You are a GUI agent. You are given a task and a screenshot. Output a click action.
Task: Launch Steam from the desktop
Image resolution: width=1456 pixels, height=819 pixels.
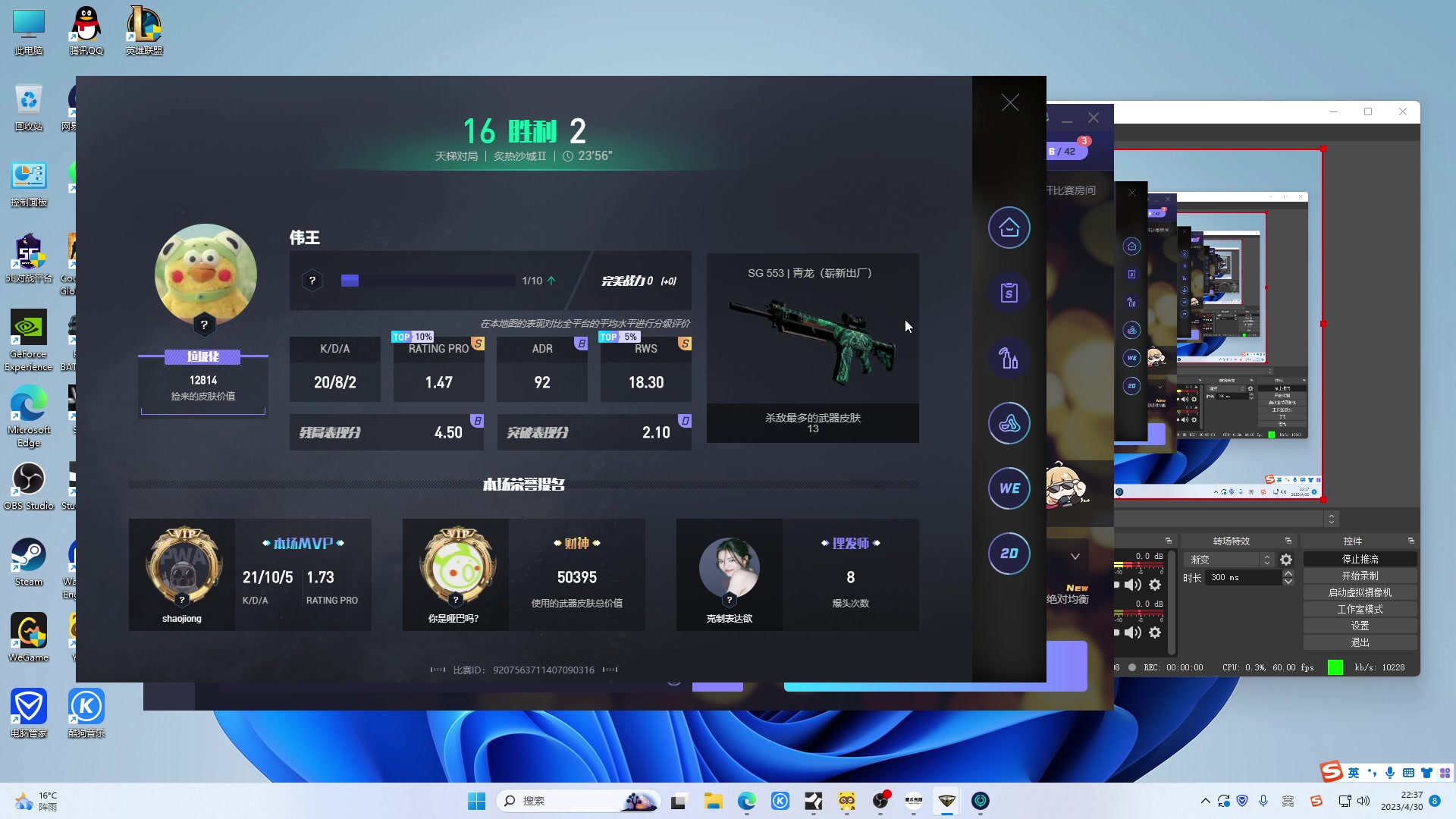(x=29, y=561)
